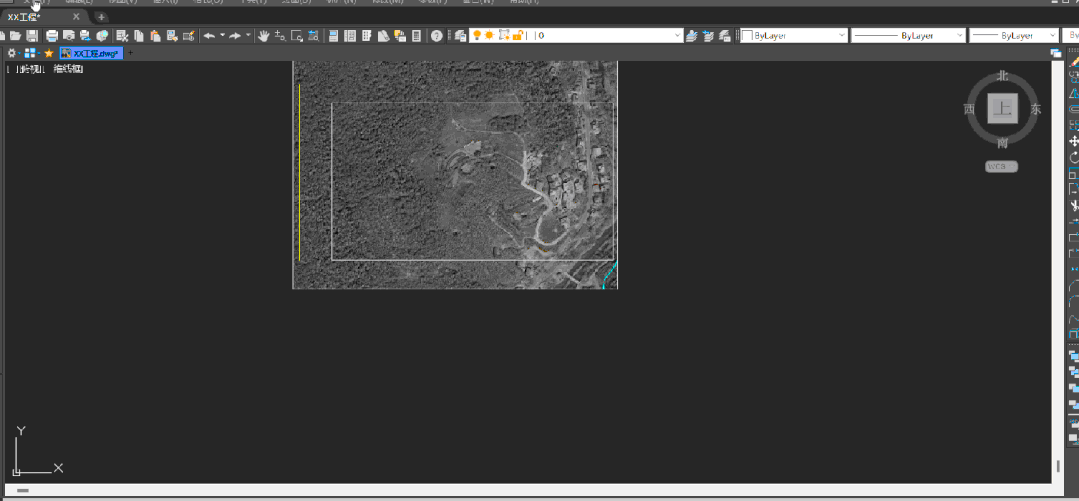The height and width of the screenshot is (501, 1079).
Task: Open the DesignCenter icon
Action: coord(350,36)
